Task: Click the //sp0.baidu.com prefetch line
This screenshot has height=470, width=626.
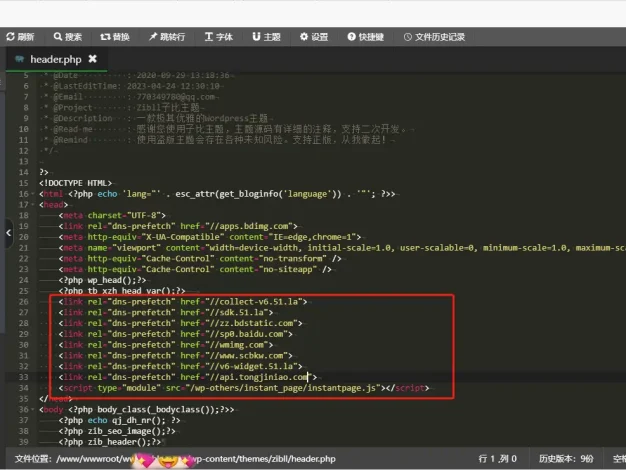Action: coord(176,334)
